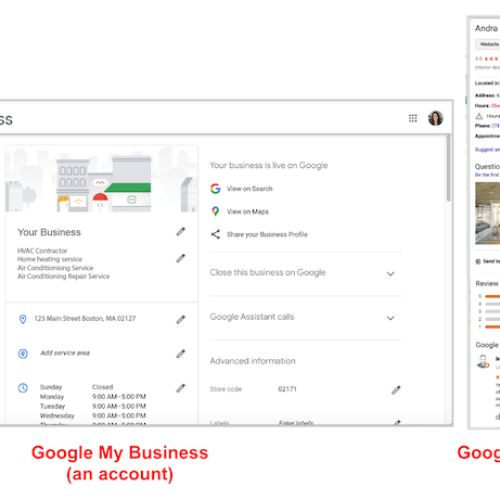Edit the Add service area pencil
Screen dimensions: 500x500
coord(181,354)
